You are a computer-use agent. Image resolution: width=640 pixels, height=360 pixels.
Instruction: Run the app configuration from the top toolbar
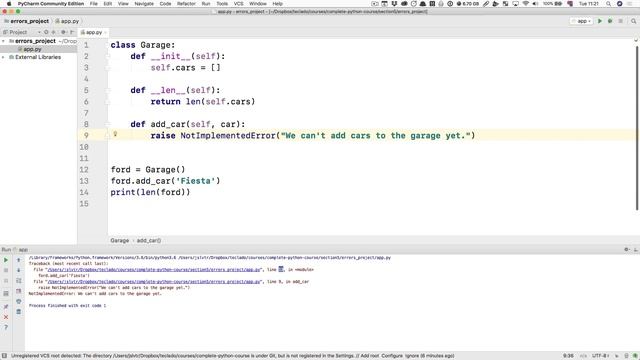600,21
